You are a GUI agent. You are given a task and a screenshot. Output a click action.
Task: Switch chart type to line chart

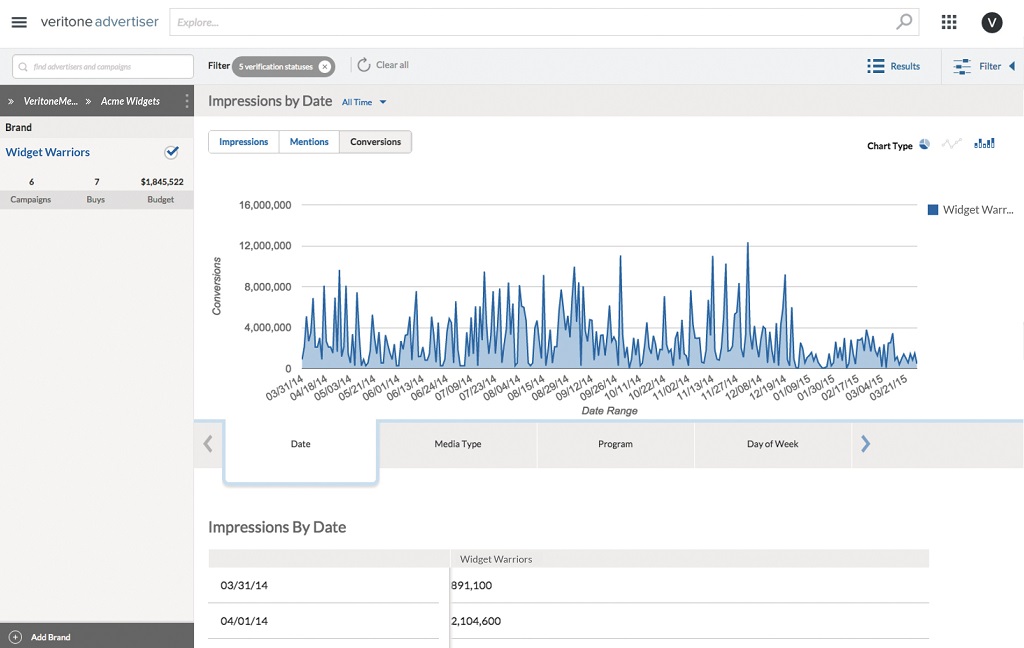(951, 144)
